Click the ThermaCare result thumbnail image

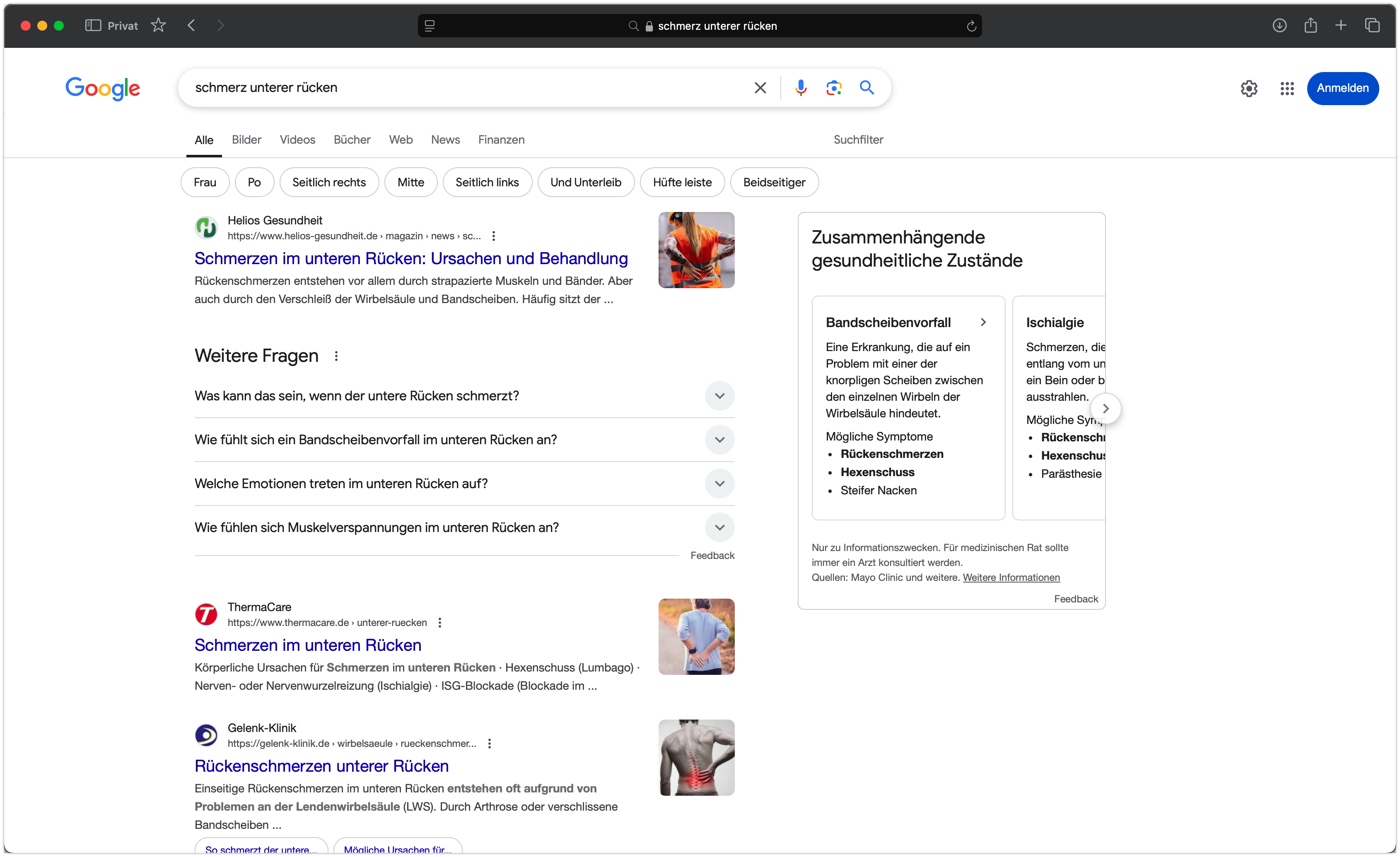pyautogui.click(x=696, y=637)
